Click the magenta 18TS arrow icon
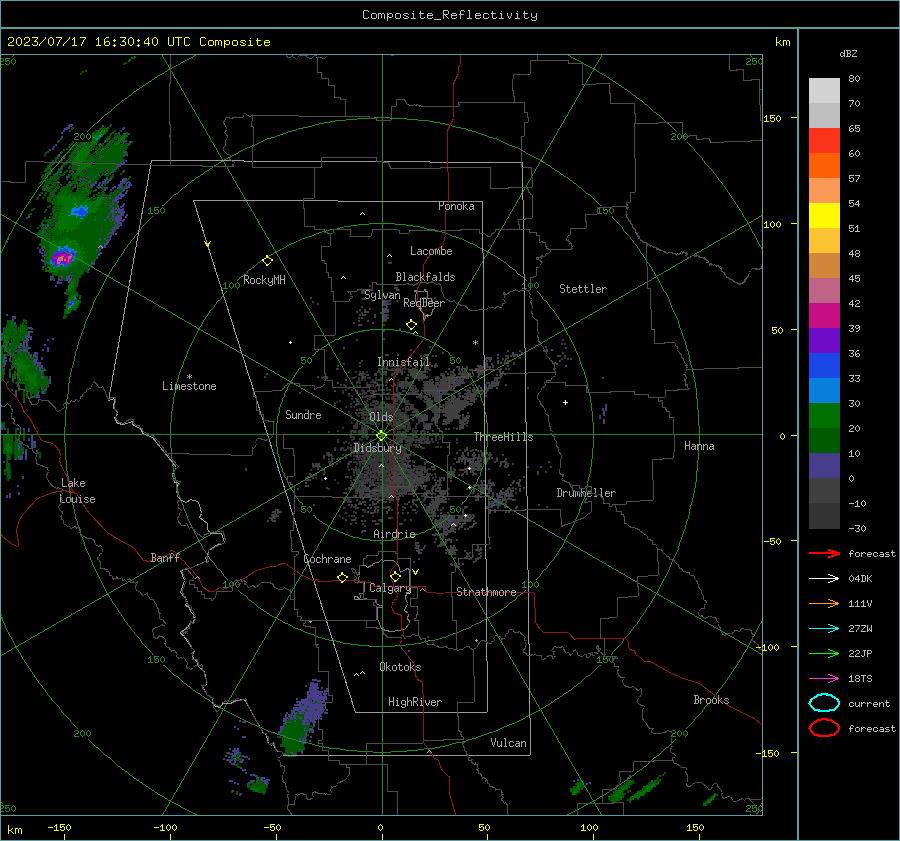 (x=824, y=679)
